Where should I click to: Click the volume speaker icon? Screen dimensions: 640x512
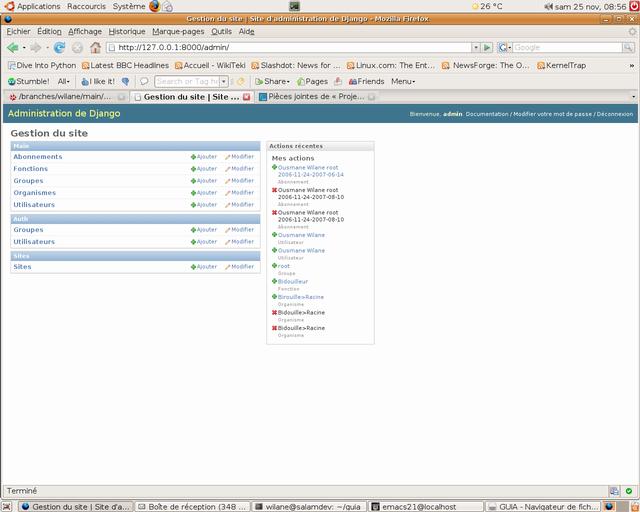[549, 6]
